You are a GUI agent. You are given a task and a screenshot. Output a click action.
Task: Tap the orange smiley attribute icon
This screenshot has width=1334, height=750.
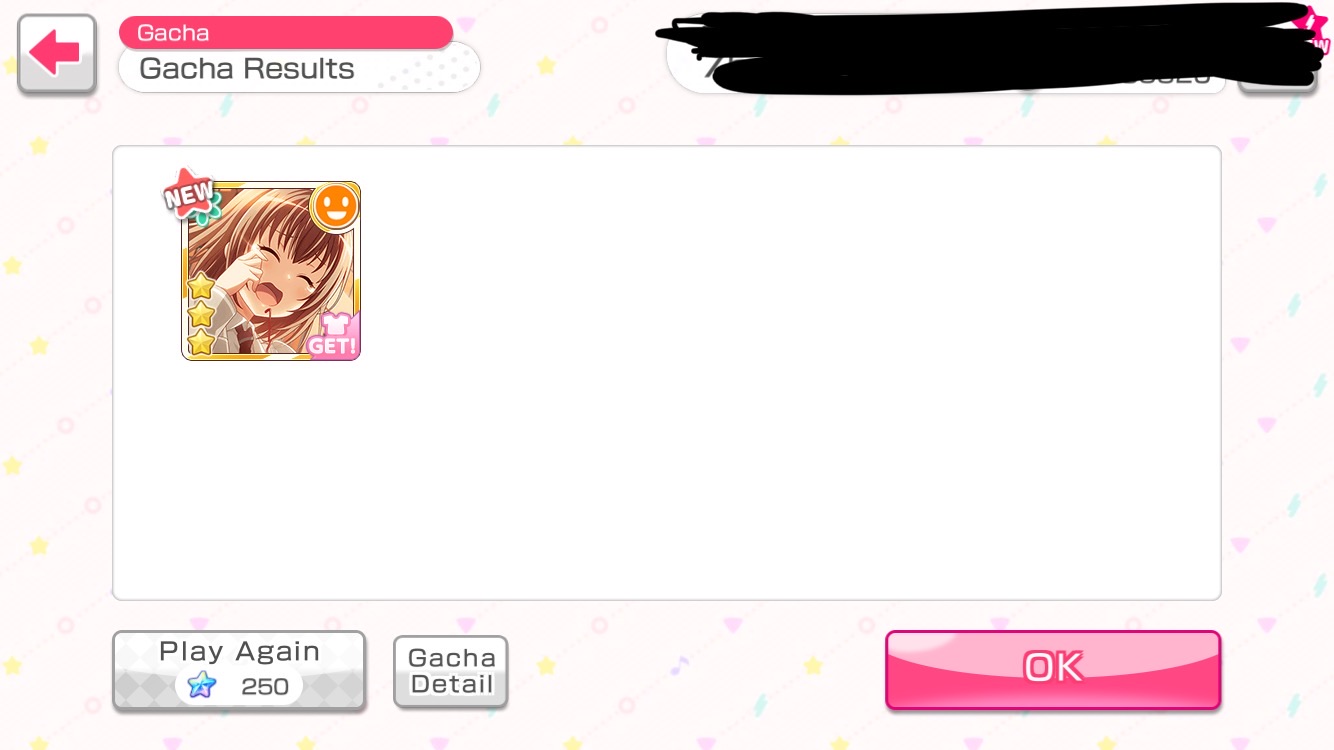[335, 207]
